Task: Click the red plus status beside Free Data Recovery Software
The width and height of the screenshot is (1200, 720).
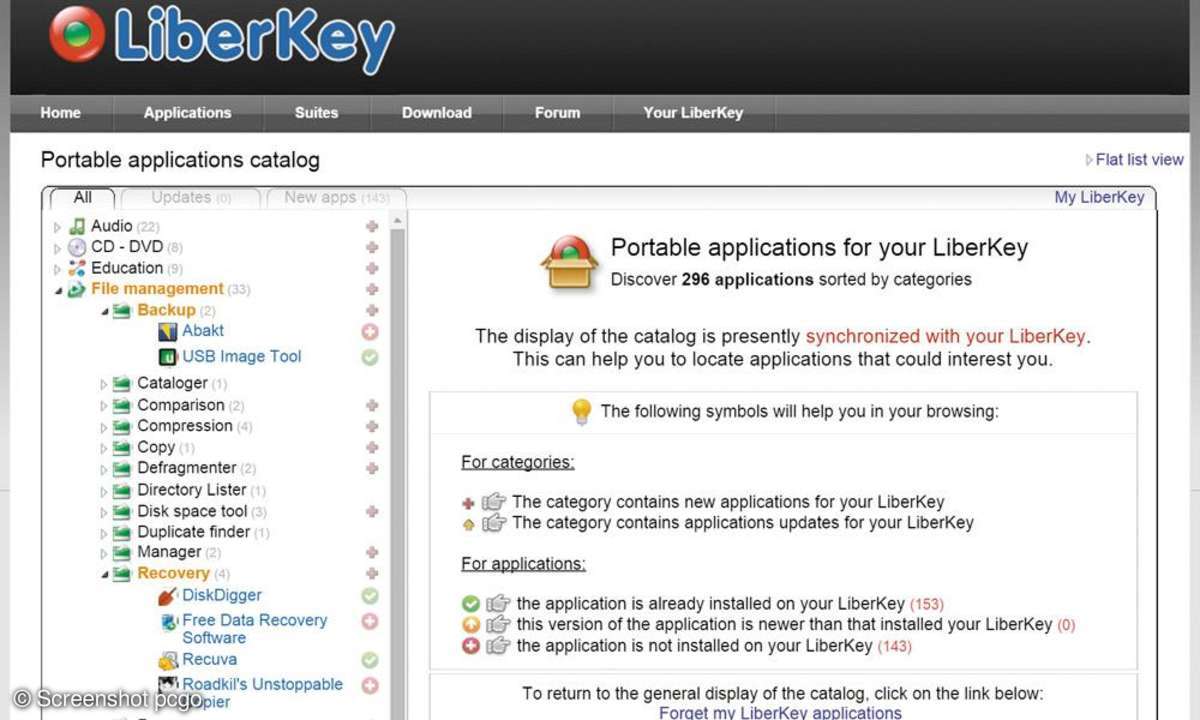Action: click(x=370, y=621)
